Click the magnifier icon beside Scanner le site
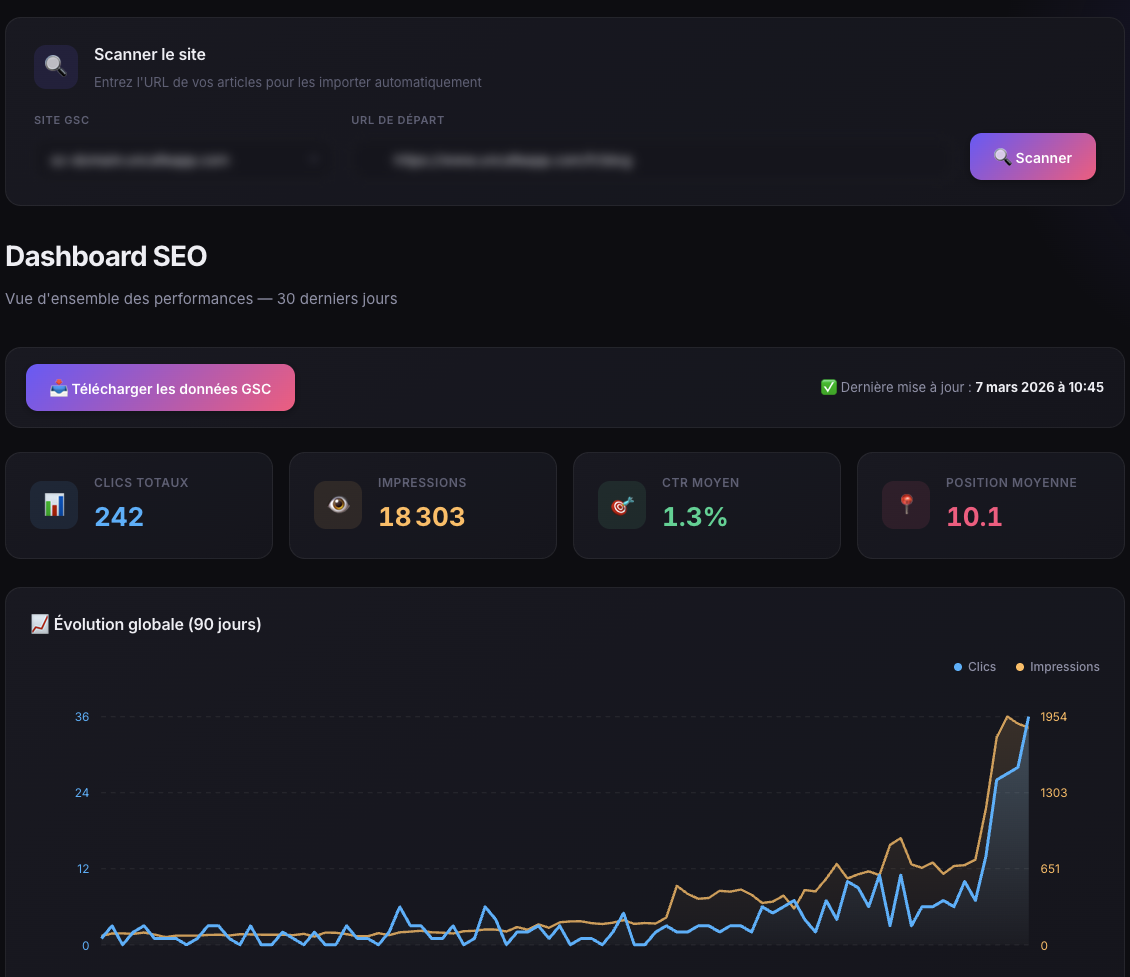The image size is (1130, 977). coord(56,66)
